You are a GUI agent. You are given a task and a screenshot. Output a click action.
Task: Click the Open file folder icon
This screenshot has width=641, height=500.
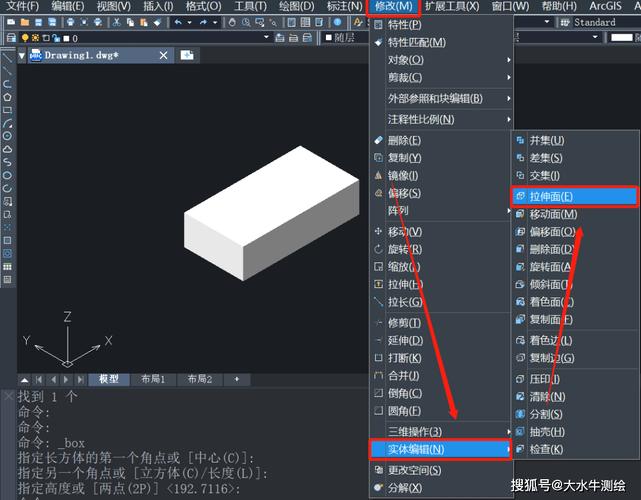click(x=25, y=22)
